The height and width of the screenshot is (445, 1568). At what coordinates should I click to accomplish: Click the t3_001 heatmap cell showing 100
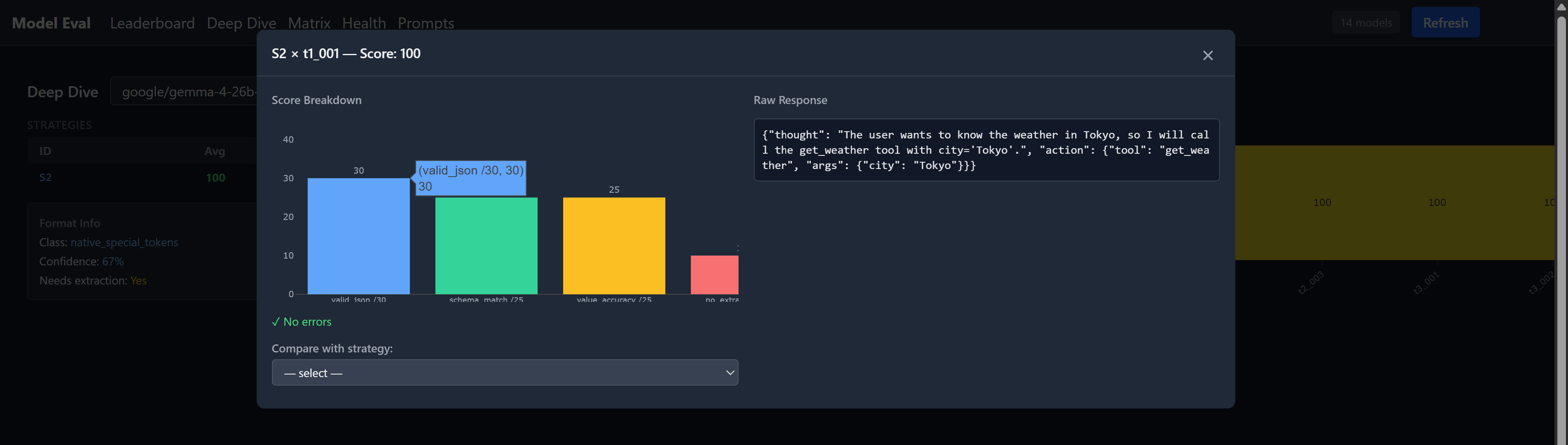click(1437, 203)
